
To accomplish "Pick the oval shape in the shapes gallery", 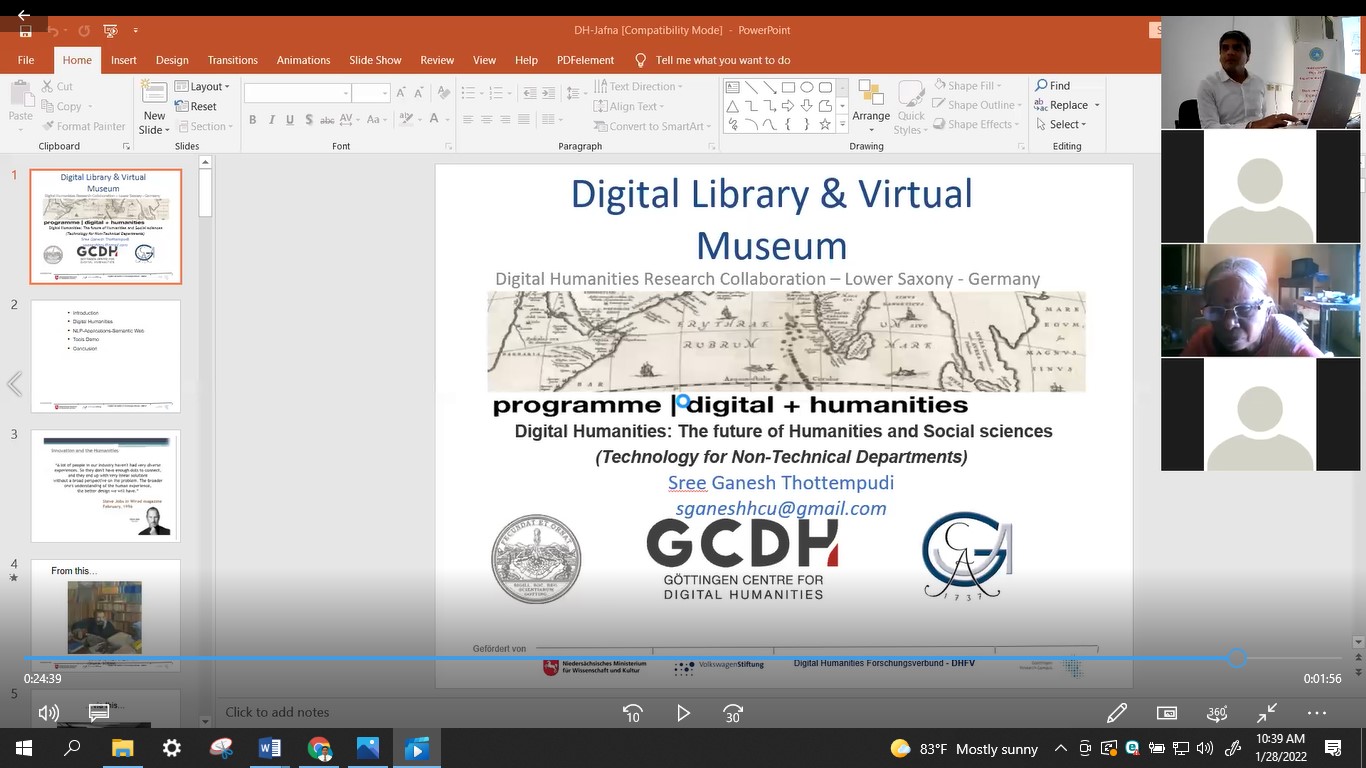I will (806, 87).
